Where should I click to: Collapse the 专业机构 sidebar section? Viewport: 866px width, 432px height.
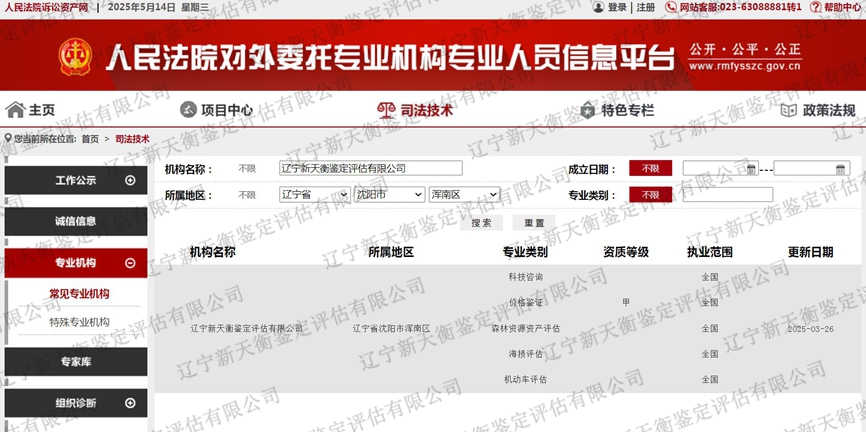[130, 263]
